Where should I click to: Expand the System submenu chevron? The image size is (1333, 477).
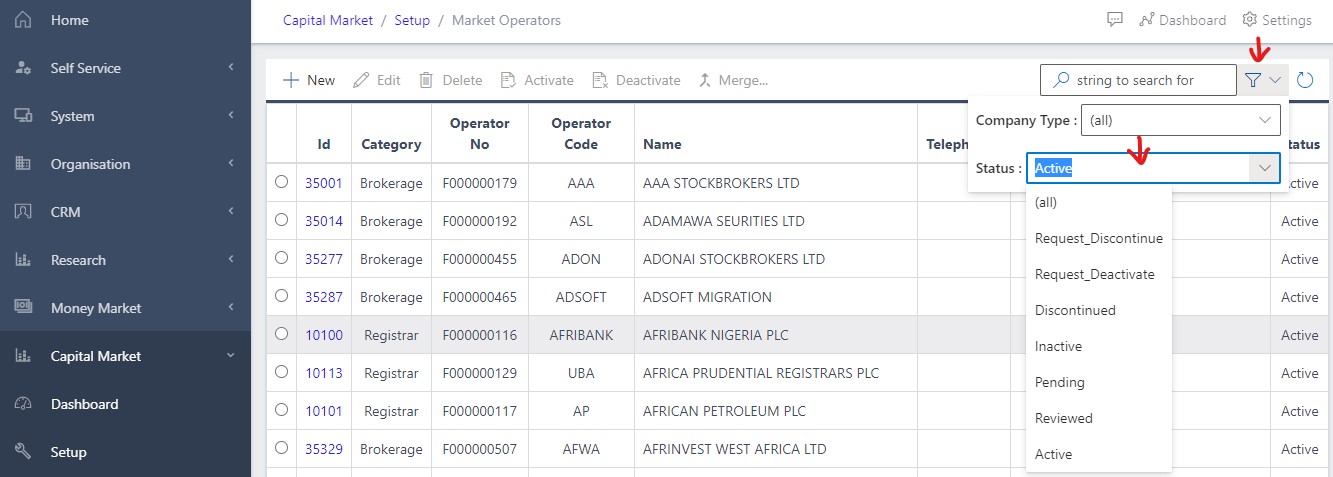pos(231,116)
